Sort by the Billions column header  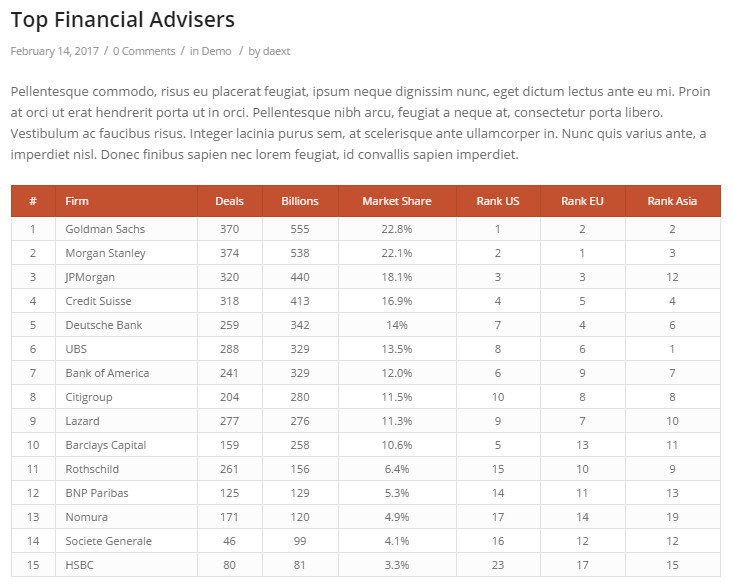point(300,201)
